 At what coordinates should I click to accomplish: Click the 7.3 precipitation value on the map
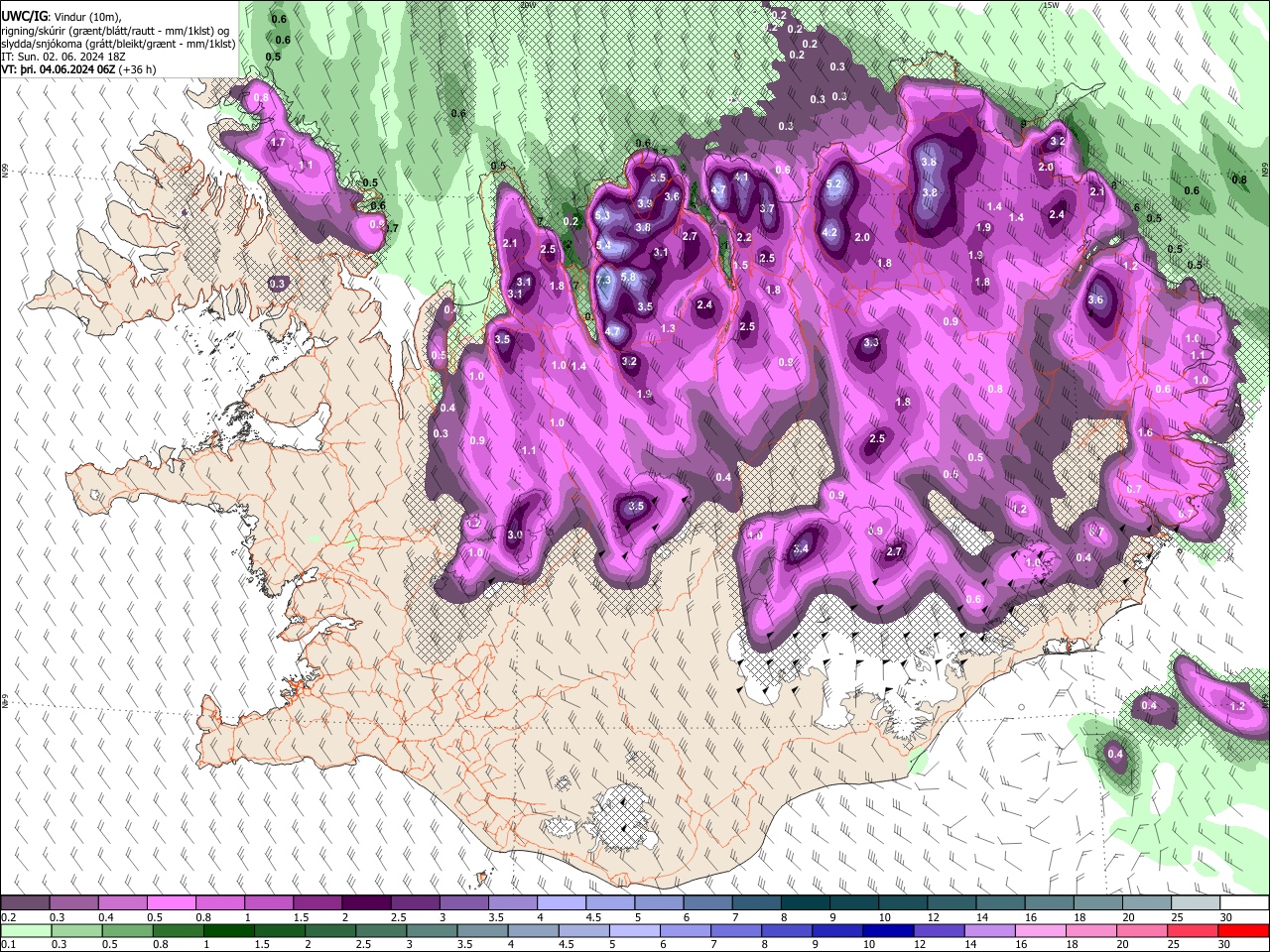(x=604, y=281)
